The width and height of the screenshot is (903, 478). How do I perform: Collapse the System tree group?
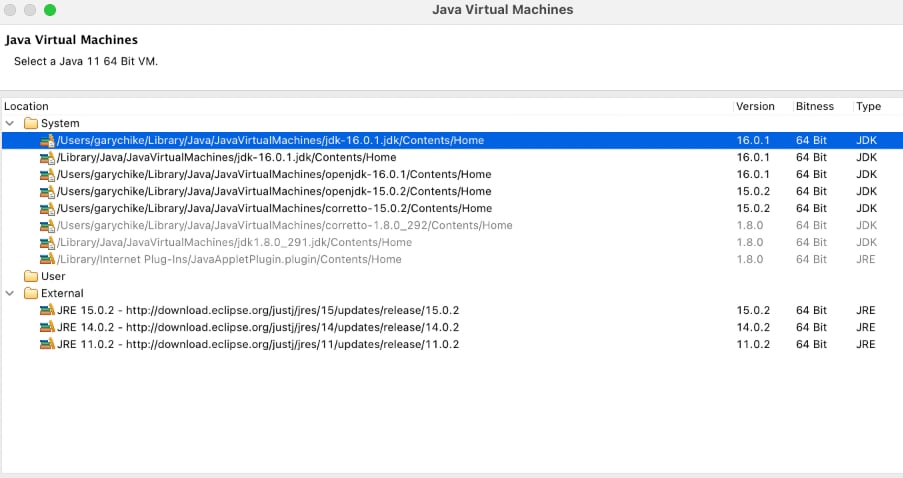pyautogui.click(x=10, y=124)
